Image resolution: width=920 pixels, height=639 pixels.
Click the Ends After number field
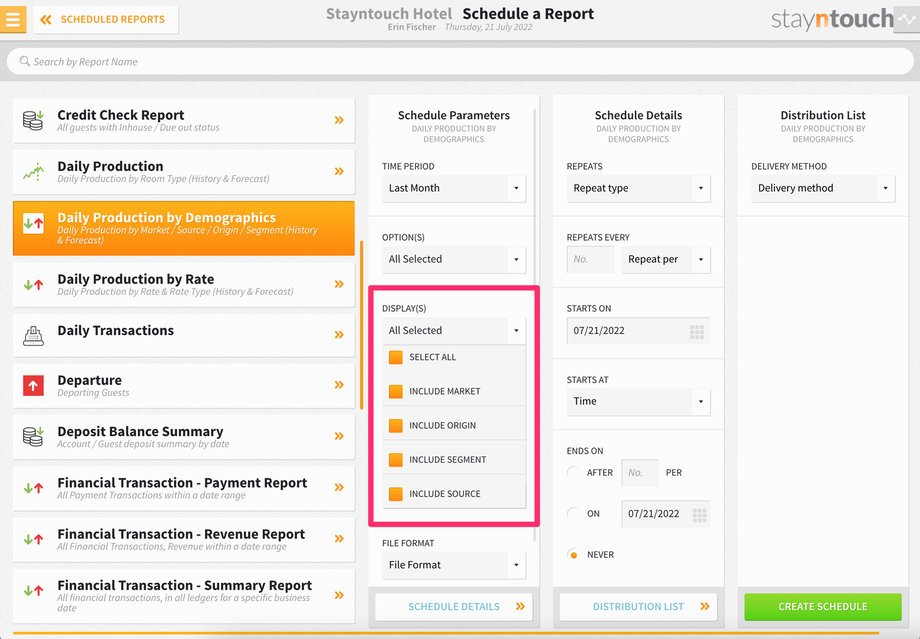640,473
